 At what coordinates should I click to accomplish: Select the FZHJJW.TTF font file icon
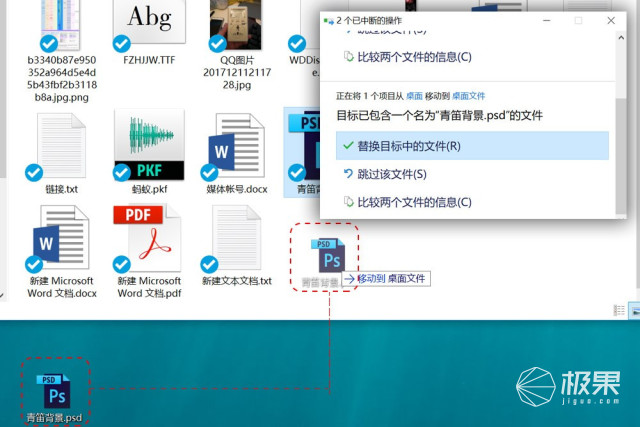pyautogui.click(x=149, y=22)
